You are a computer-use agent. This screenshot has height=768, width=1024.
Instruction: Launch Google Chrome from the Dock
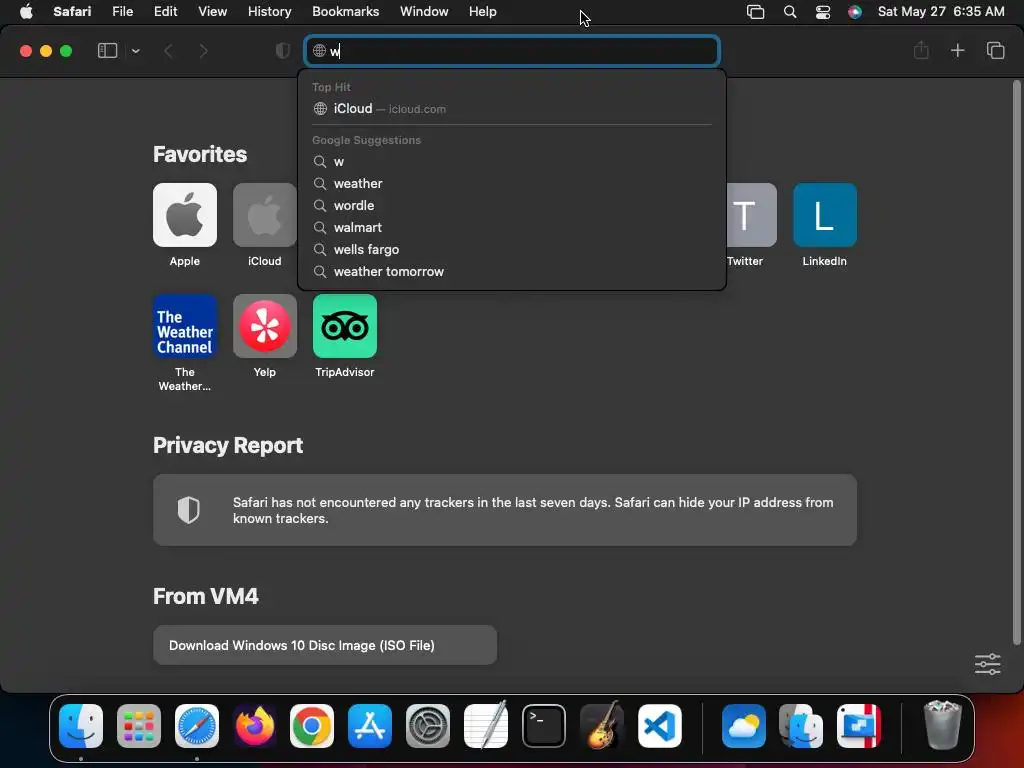pyautogui.click(x=312, y=726)
